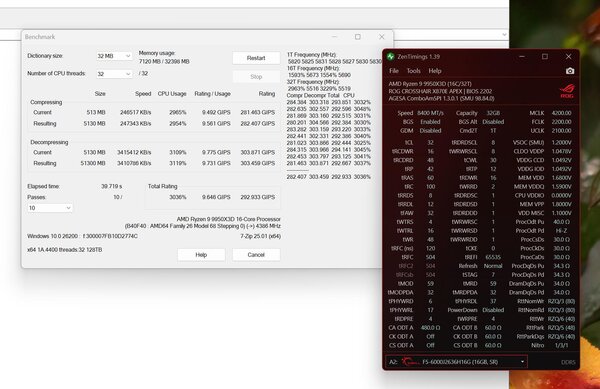
Task: Click the Cancel button in Benchmark
Action: (256, 255)
